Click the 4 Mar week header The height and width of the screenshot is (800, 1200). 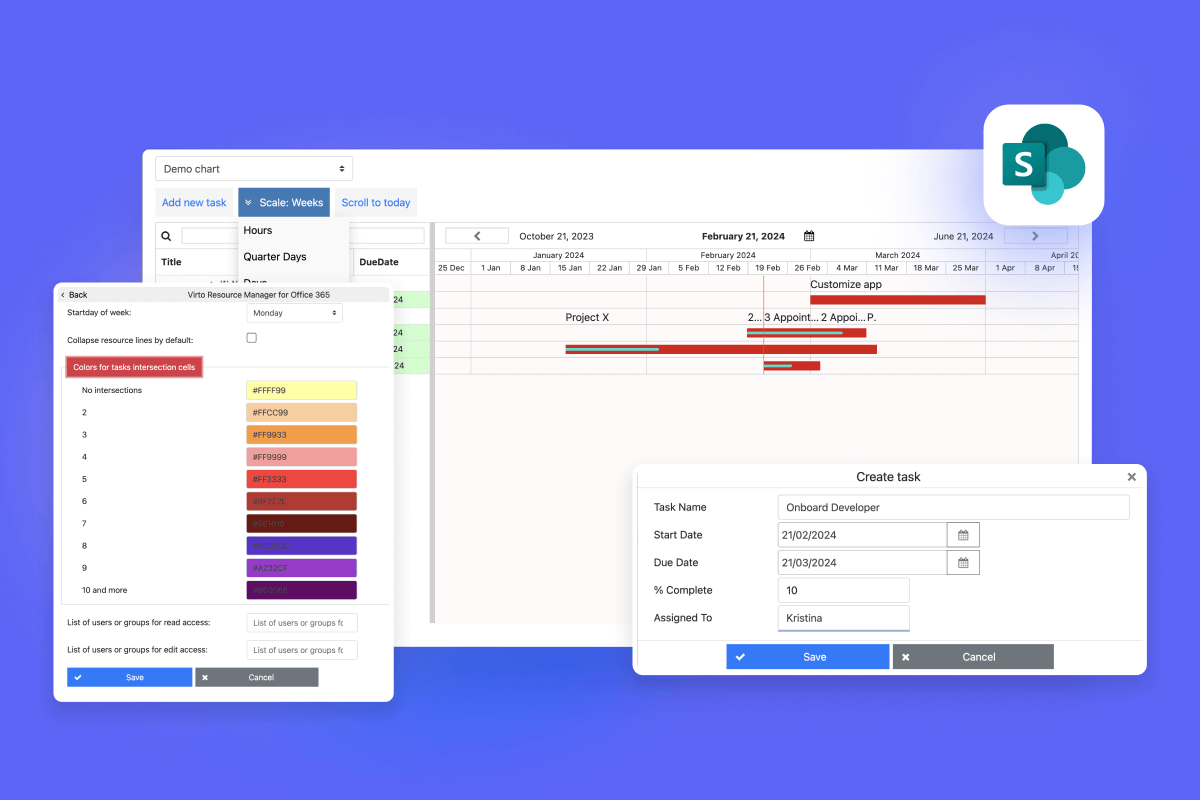pyautogui.click(x=847, y=268)
